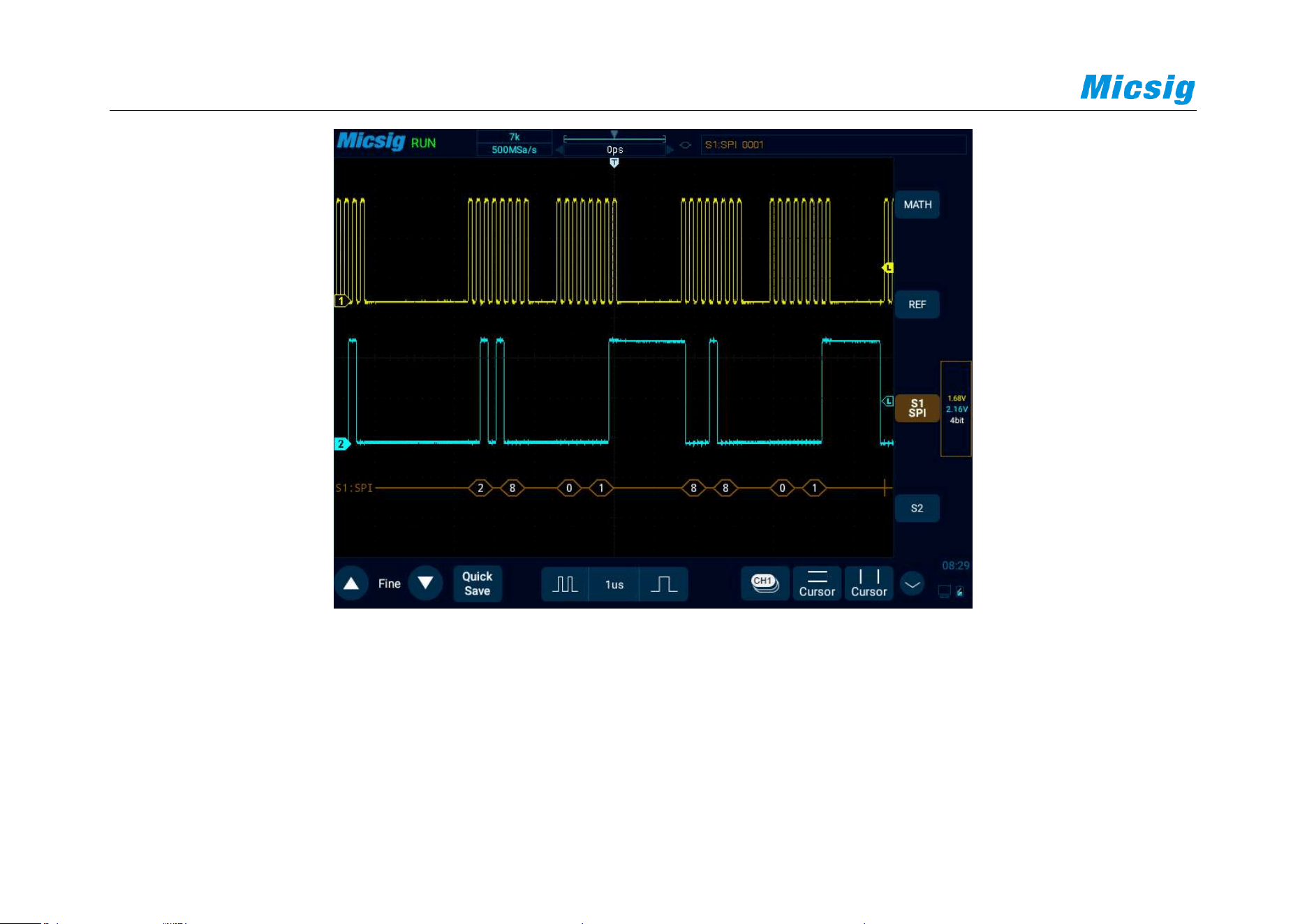Viewport: 1307px width, 924px height.
Task: Toggle the MATH channel
Action: coord(917,204)
